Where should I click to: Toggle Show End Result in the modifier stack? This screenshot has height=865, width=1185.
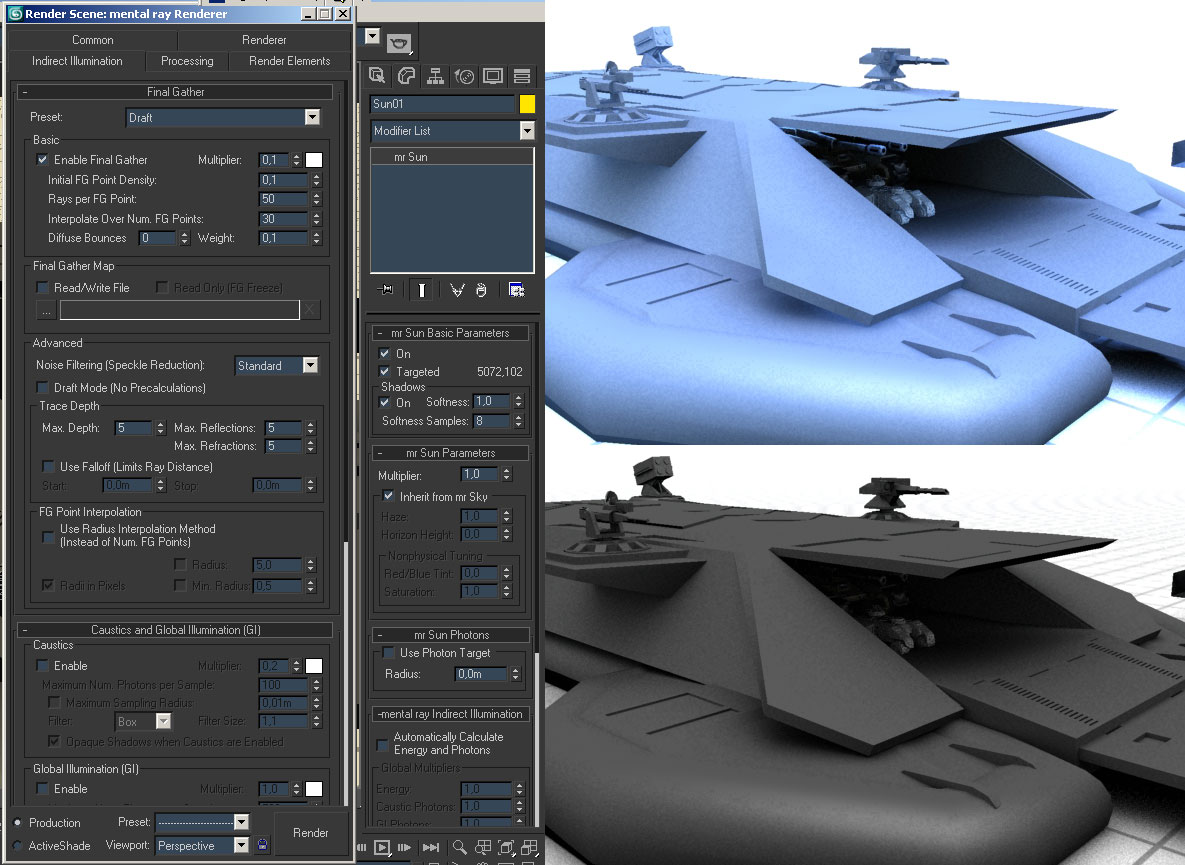pyautogui.click(x=422, y=289)
